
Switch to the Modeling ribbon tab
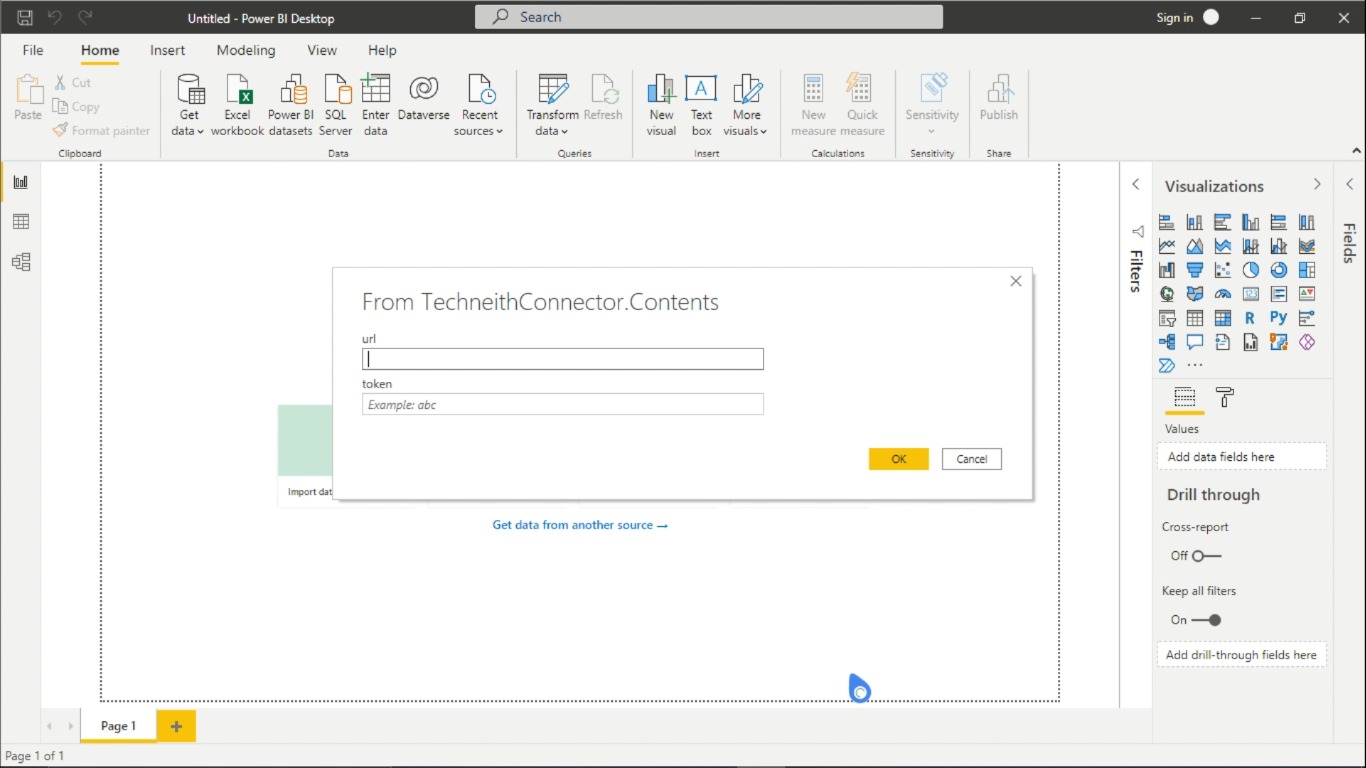tap(246, 50)
